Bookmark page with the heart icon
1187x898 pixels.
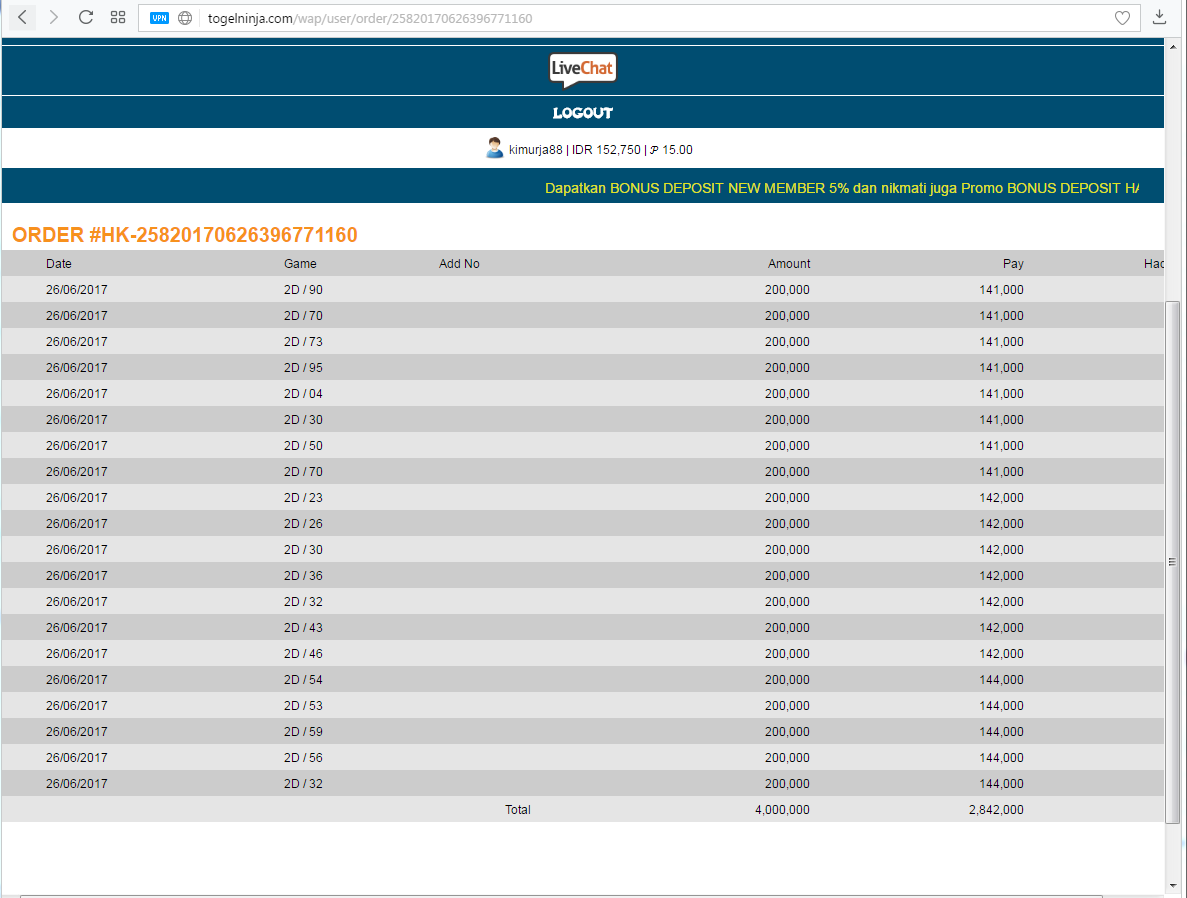click(1122, 18)
